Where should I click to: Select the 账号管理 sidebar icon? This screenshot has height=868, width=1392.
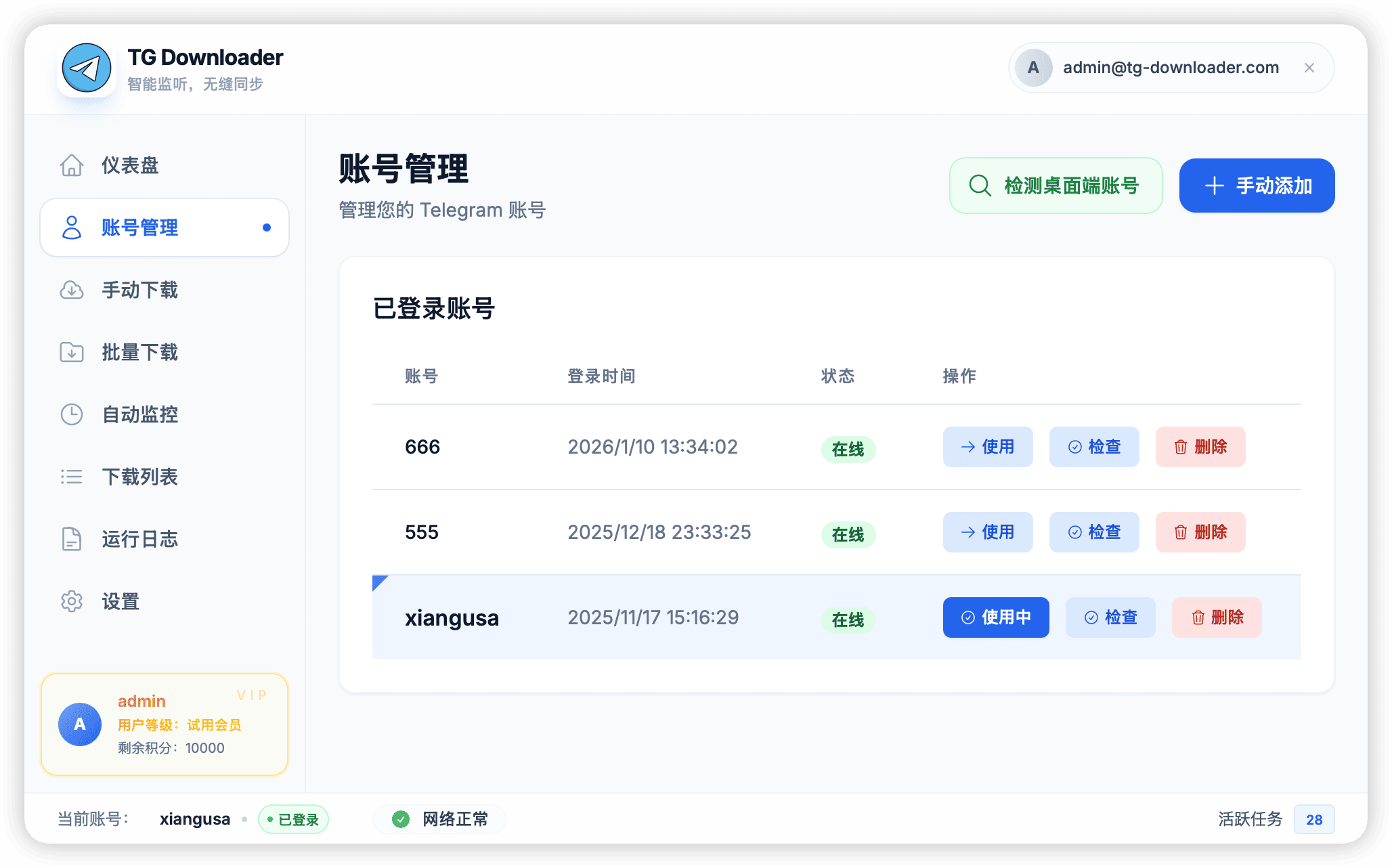point(72,227)
